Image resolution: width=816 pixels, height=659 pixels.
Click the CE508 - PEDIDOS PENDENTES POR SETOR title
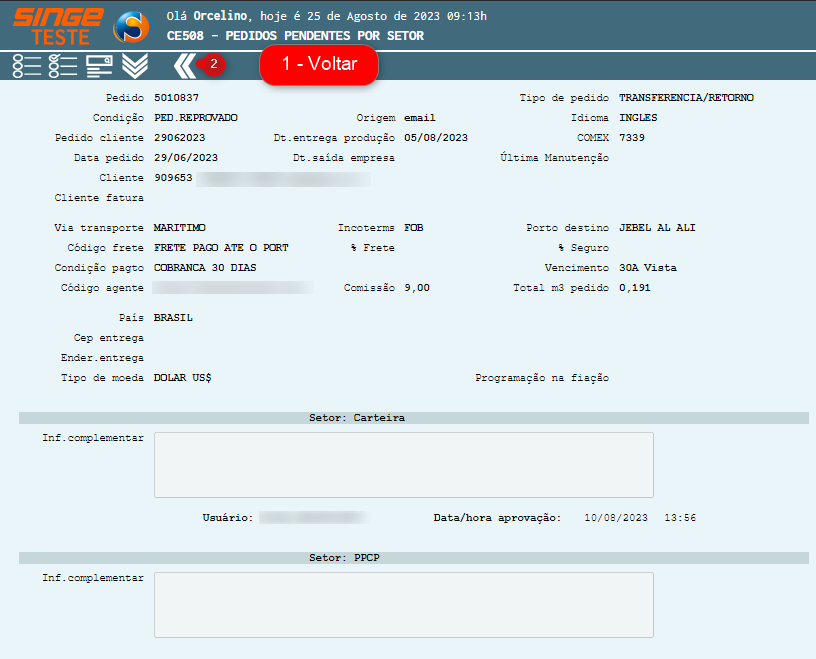pos(295,36)
